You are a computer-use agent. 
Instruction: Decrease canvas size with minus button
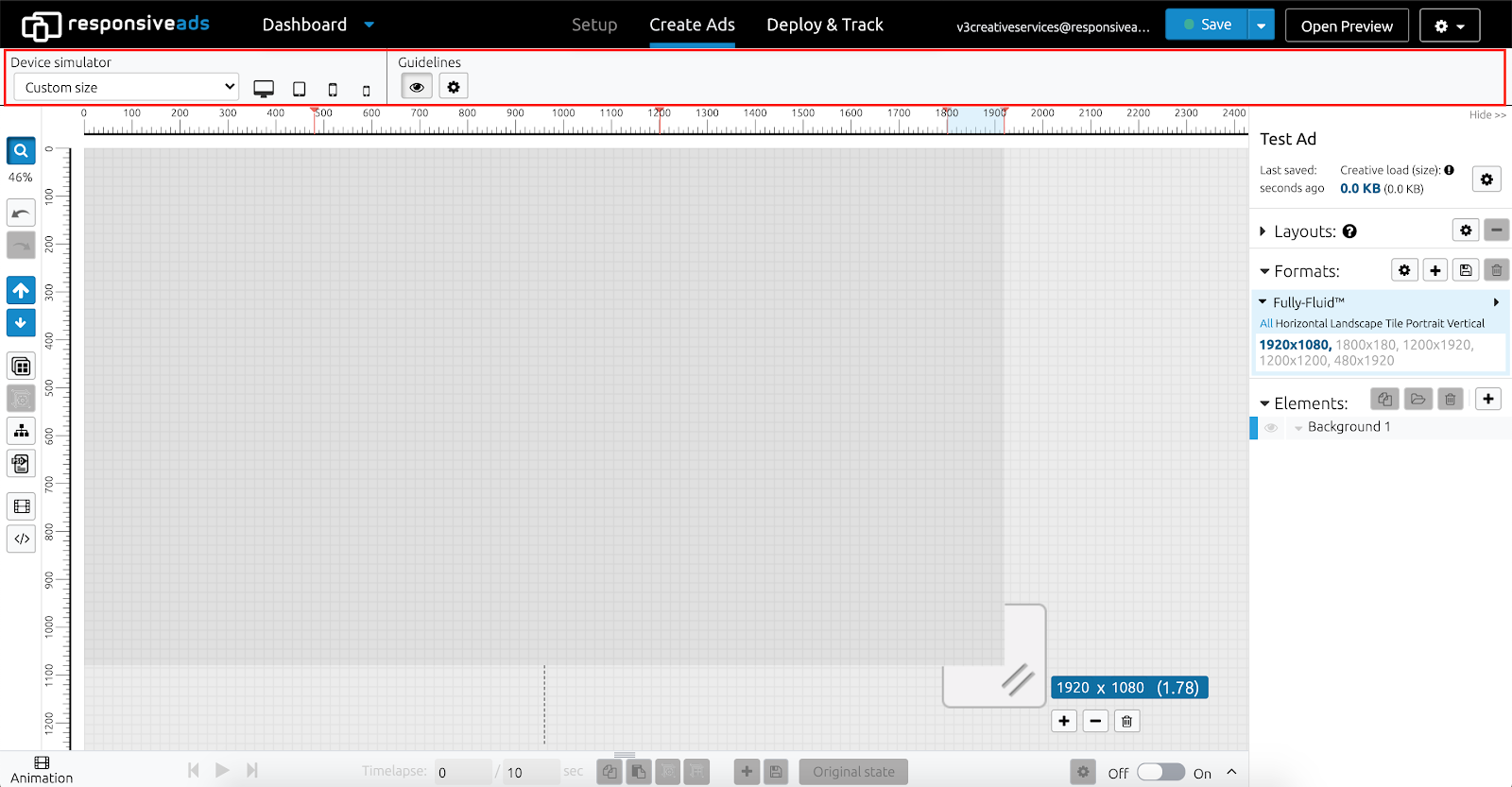pos(1095,721)
